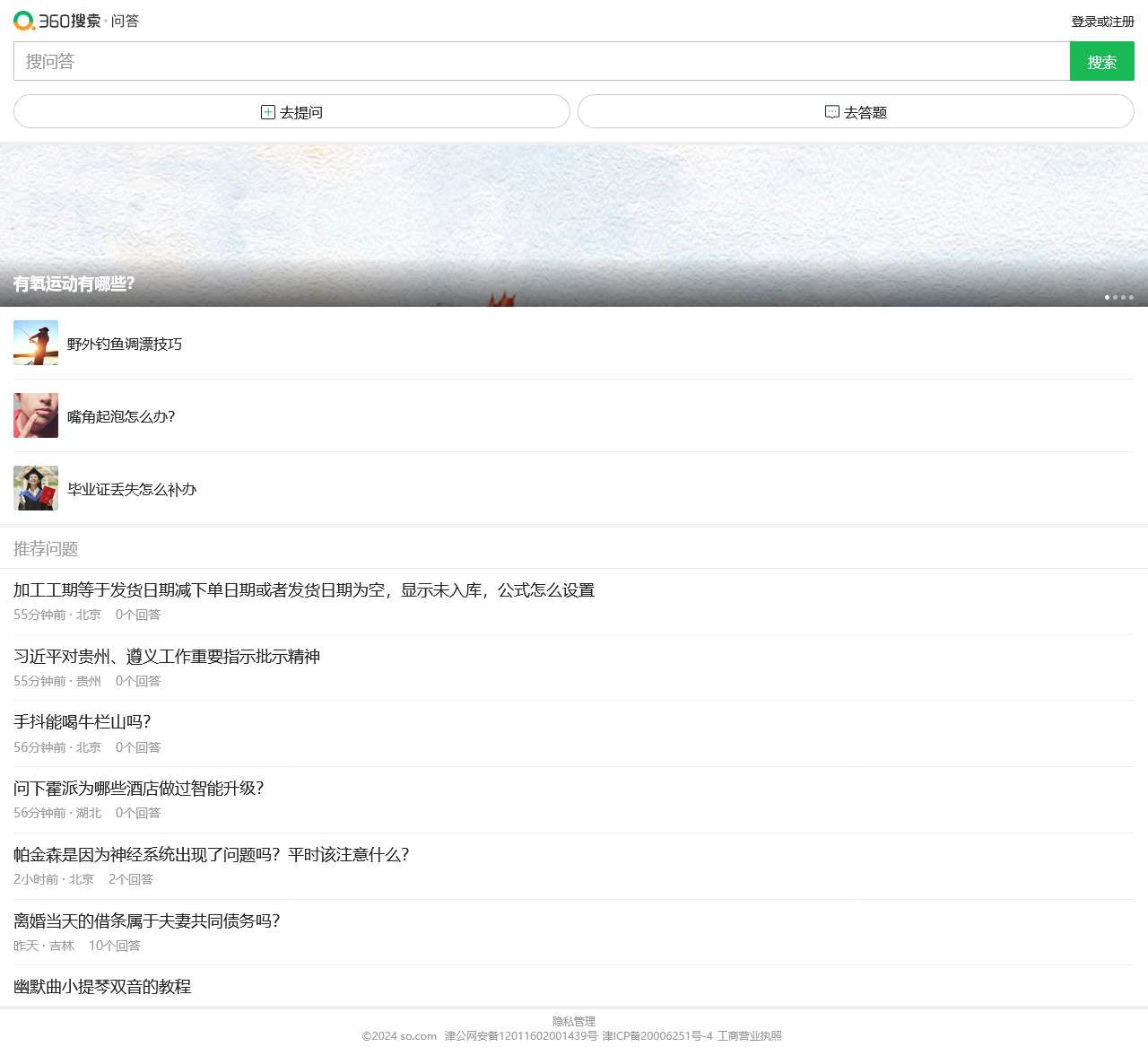Image resolution: width=1148 pixels, height=1047 pixels.
Task: Click the 隐私管理 footer link
Action: (x=574, y=1021)
